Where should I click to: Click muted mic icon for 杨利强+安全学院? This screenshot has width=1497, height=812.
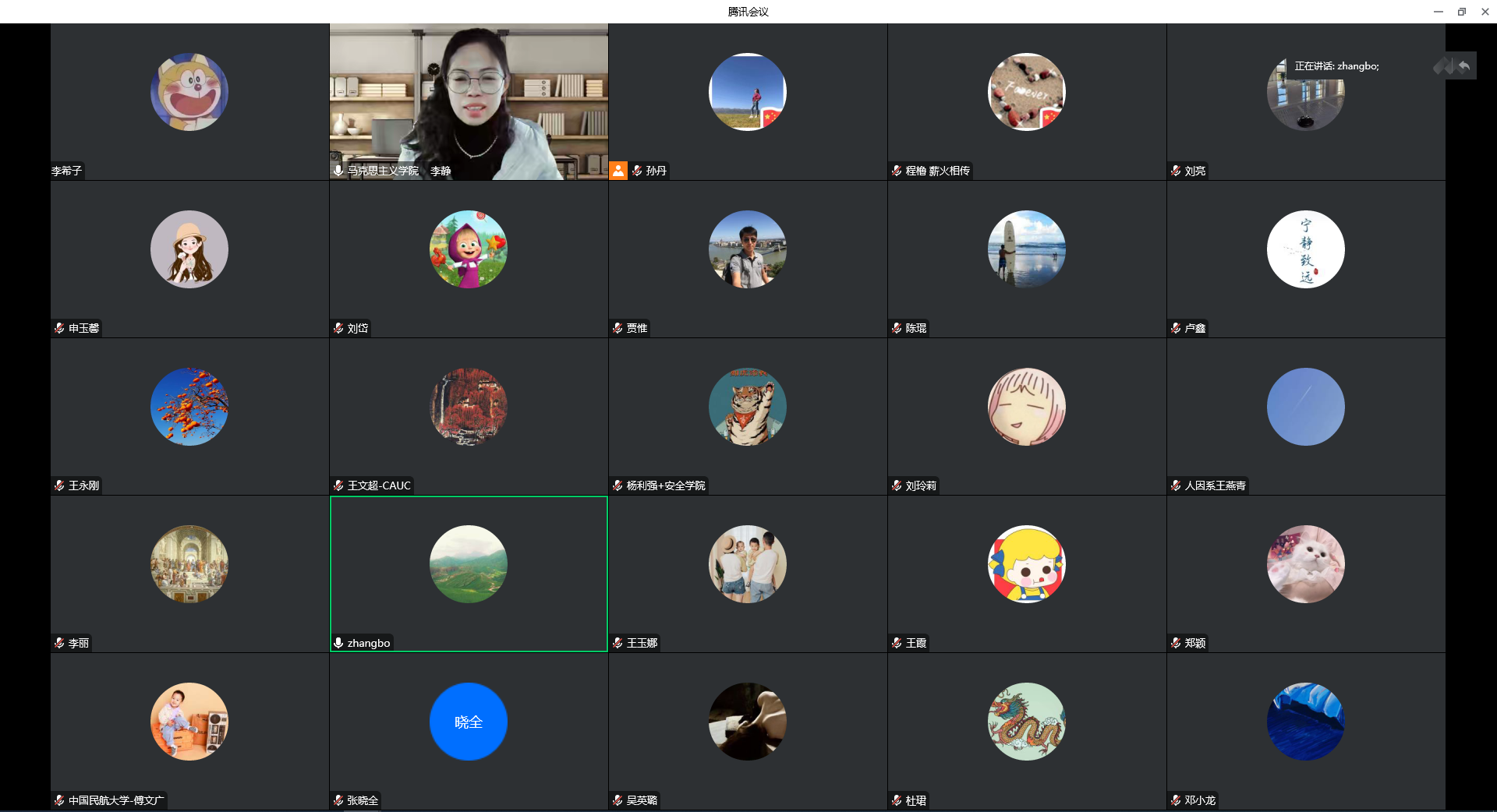(618, 485)
